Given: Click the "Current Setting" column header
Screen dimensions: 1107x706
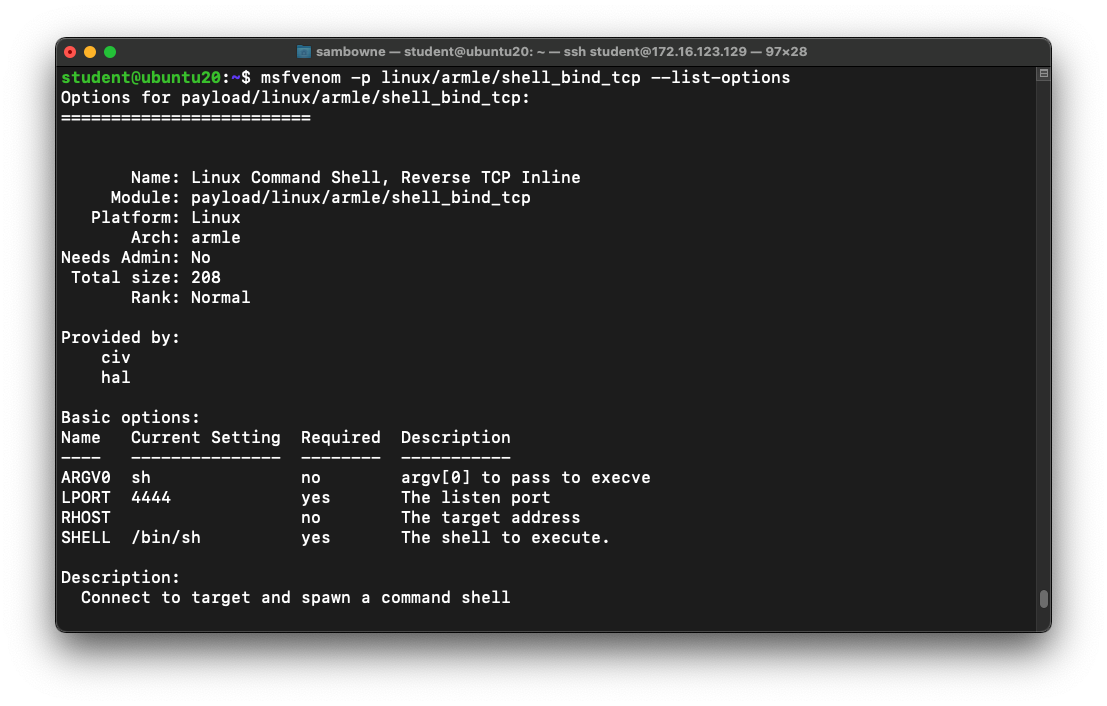Looking at the screenshot, I should (206, 438).
